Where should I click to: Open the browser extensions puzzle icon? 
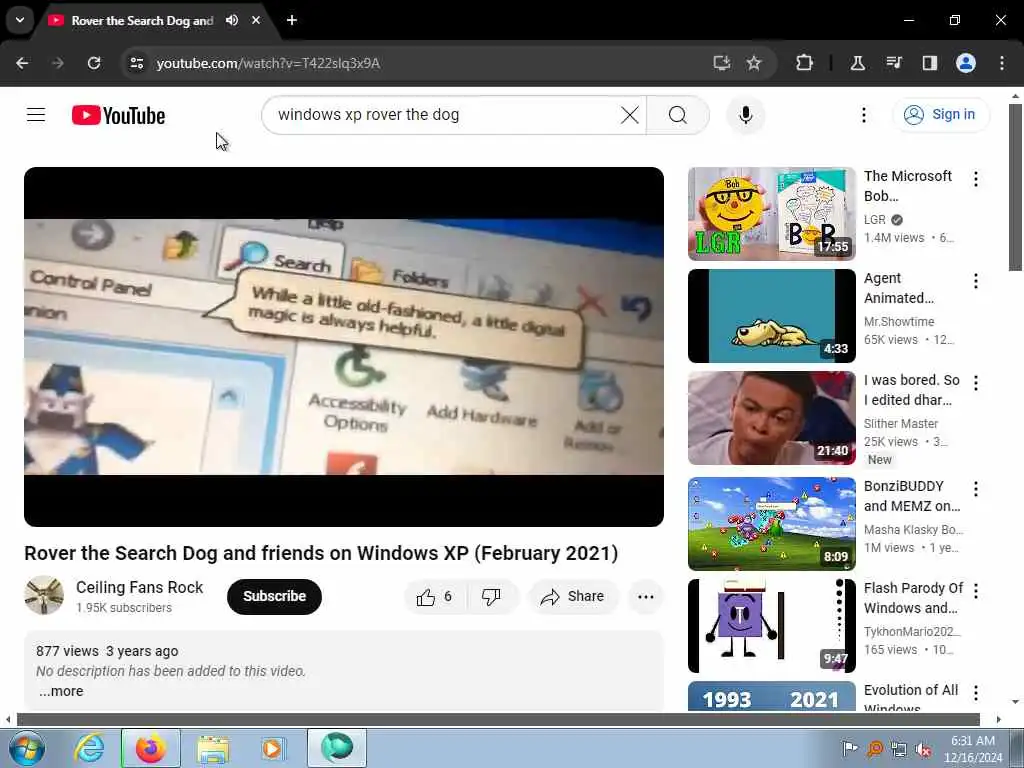(805, 63)
